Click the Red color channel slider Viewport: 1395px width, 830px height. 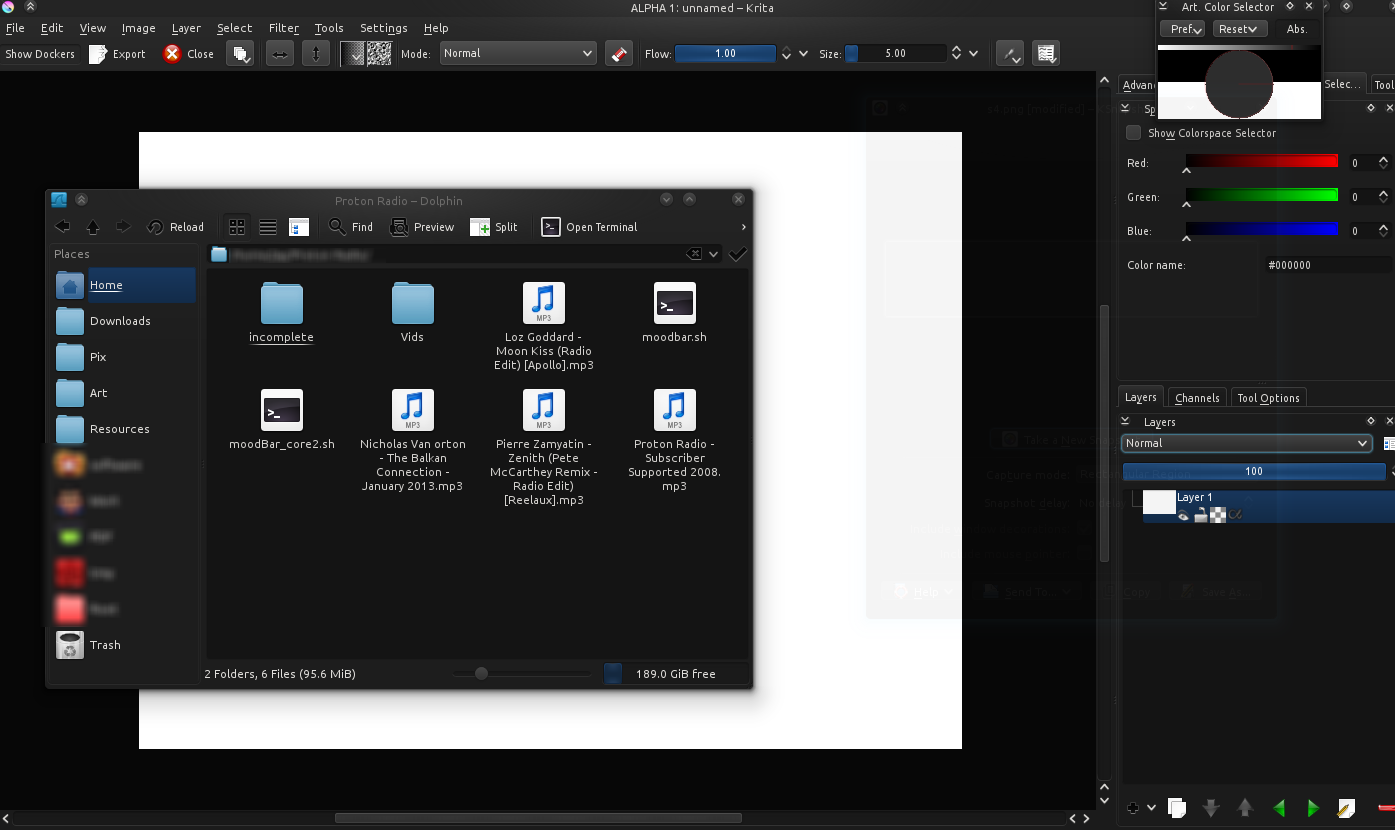point(1261,162)
